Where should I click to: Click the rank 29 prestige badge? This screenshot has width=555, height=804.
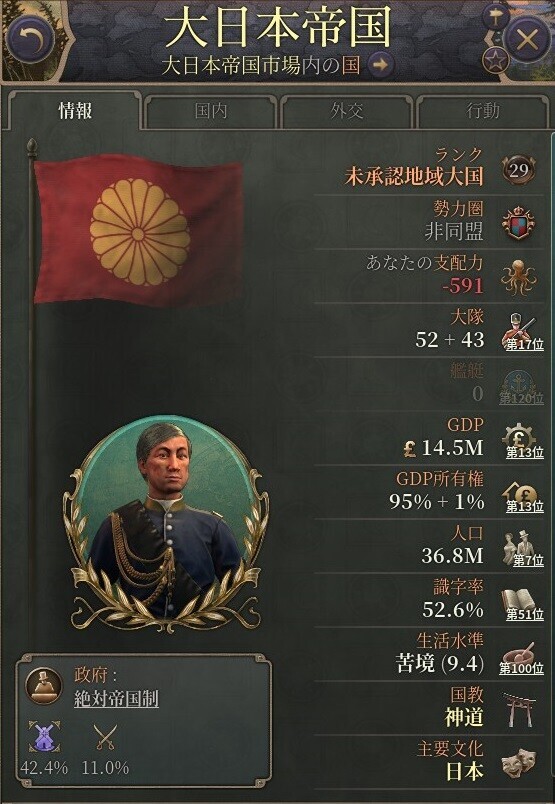[519, 170]
